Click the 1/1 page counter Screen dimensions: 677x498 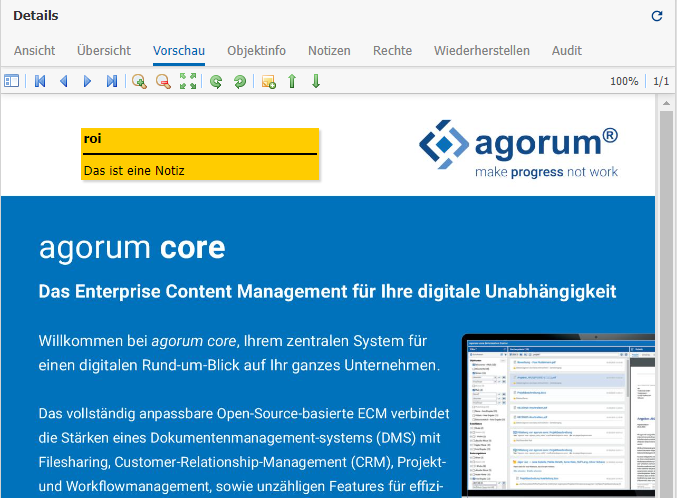(661, 81)
